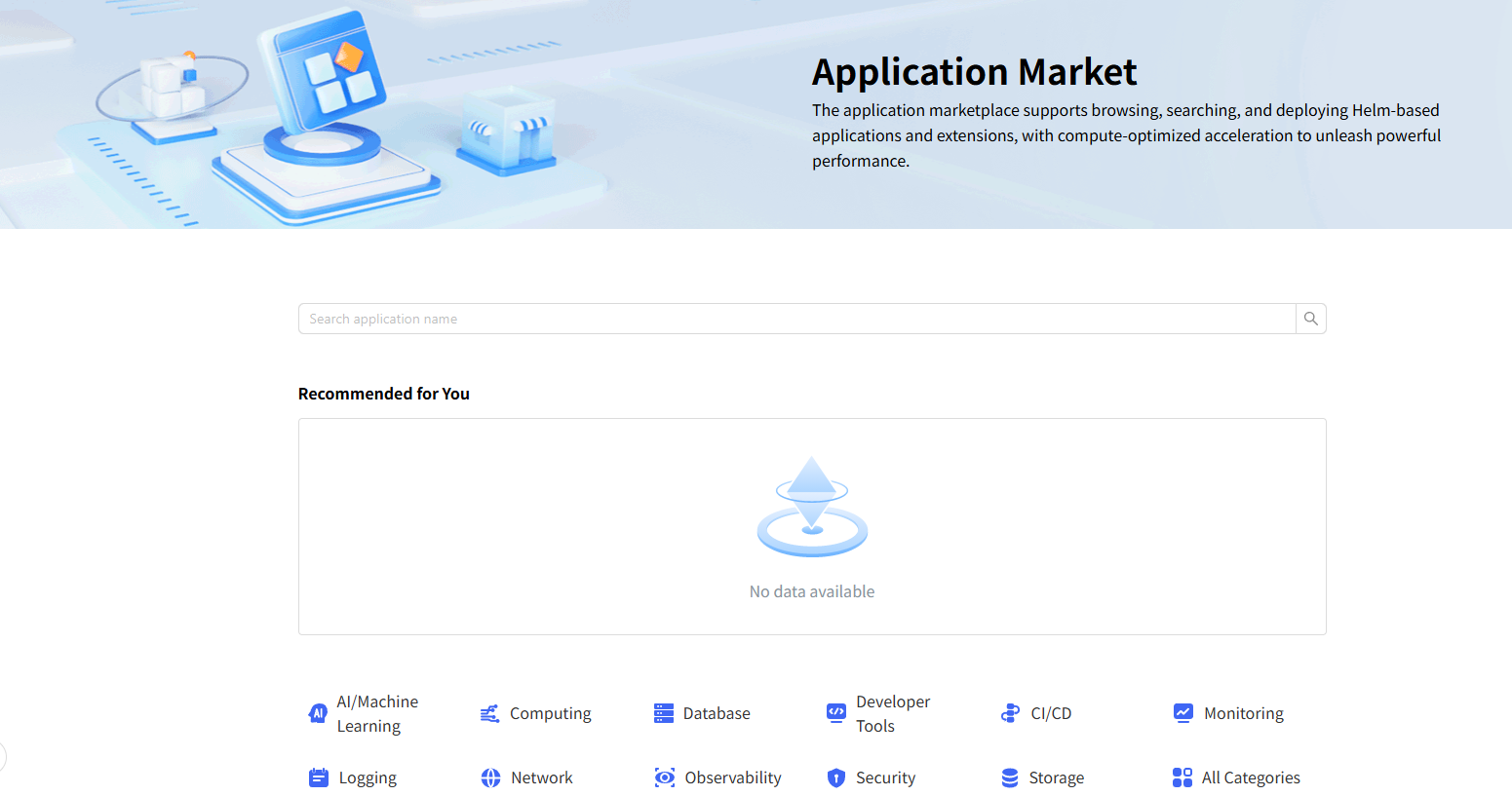The height and width of the screenshot is (796, 1512).
Task: Select the Storage stack icon
Action: click(1010, 777)
